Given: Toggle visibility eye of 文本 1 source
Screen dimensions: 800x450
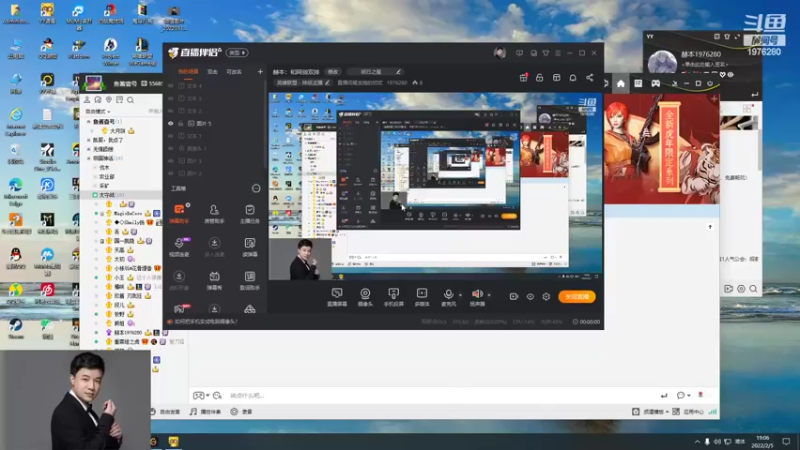Looking at the screenshot, I should [171, 136].
